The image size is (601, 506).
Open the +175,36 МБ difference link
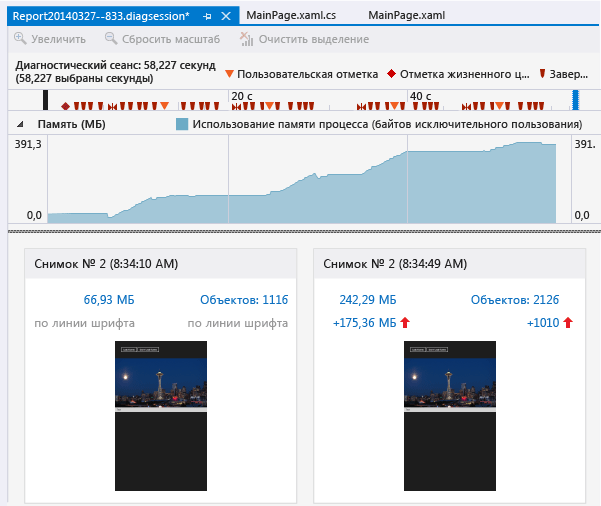(x=365, y=323)
